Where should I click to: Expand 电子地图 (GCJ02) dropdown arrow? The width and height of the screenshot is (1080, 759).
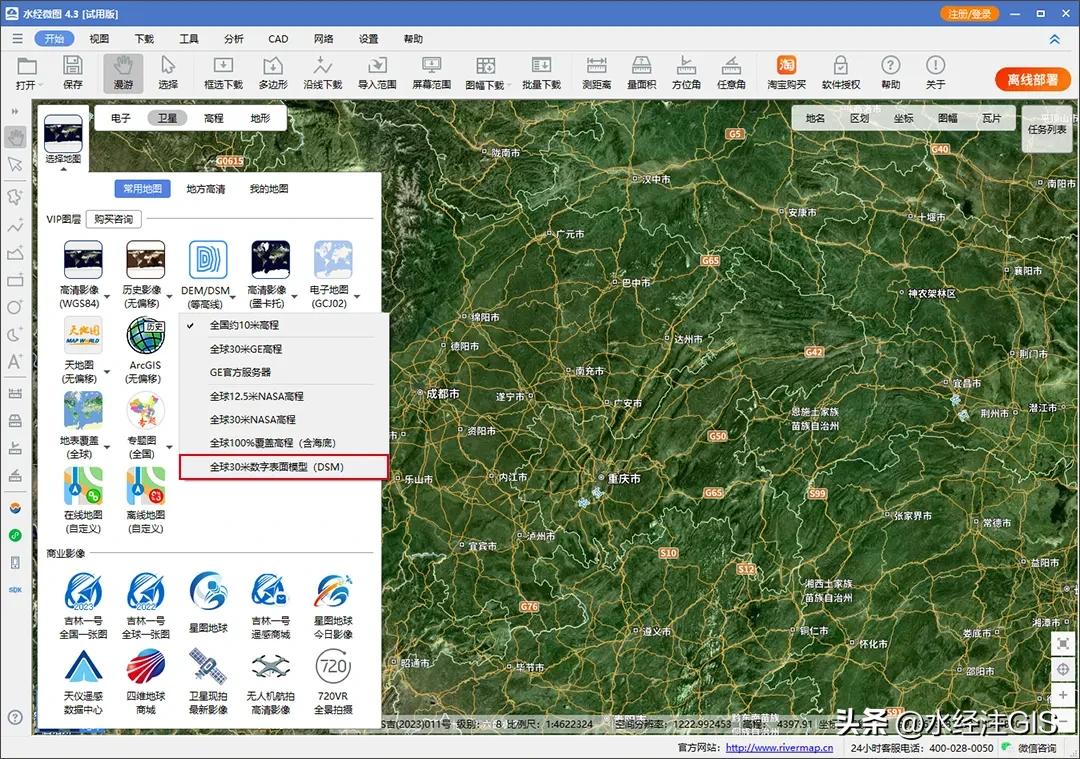coord(357,297)
